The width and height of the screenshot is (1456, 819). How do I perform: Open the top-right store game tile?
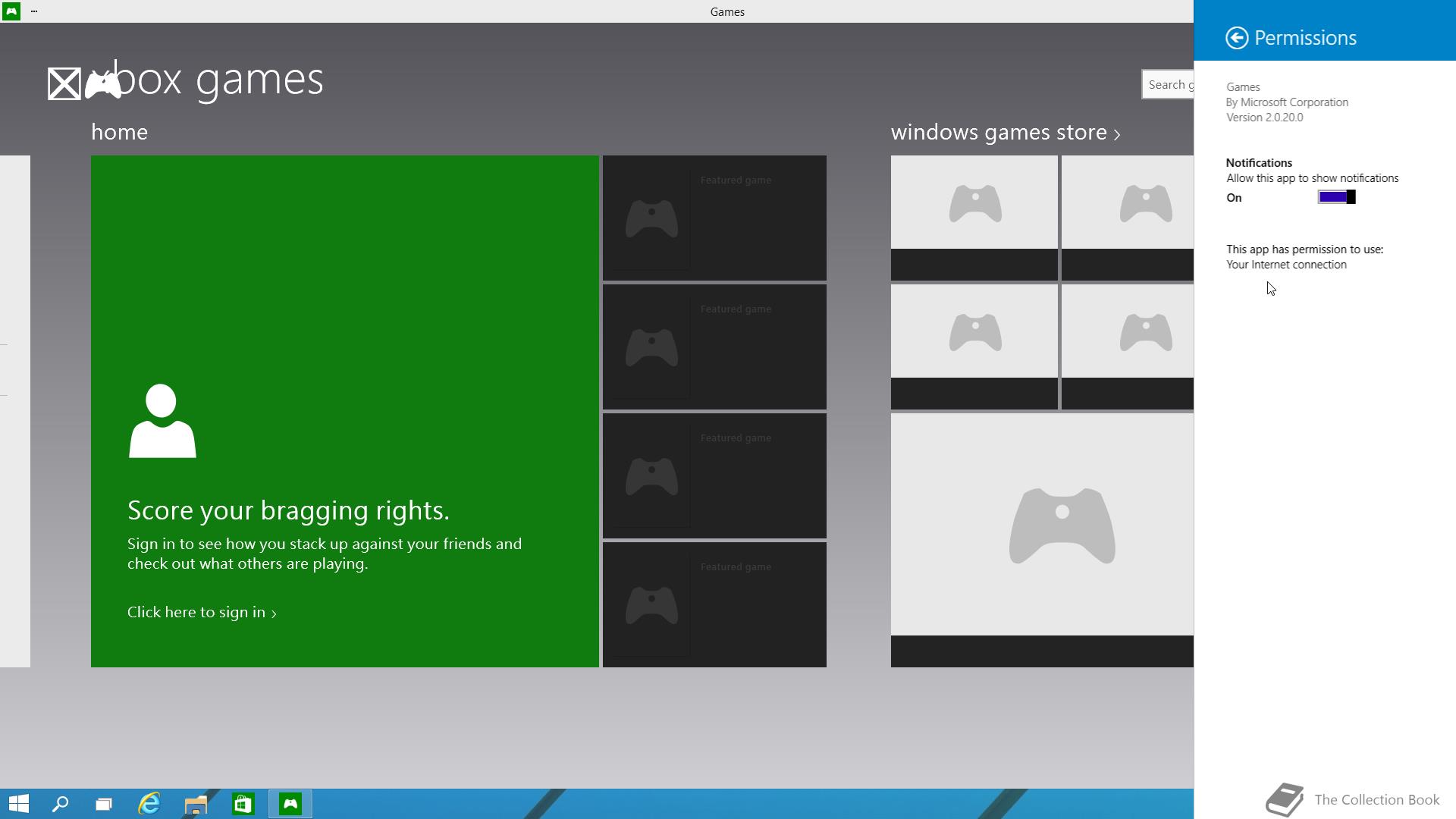click(1128, 218)
